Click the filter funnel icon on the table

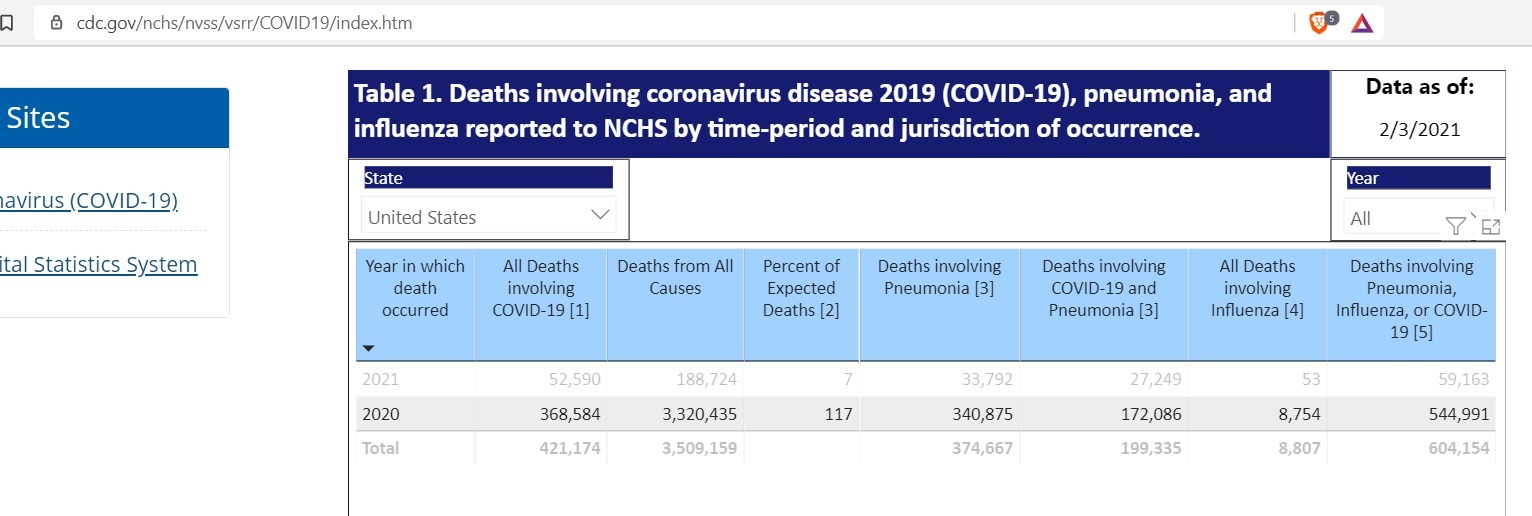coord(1455,227)
